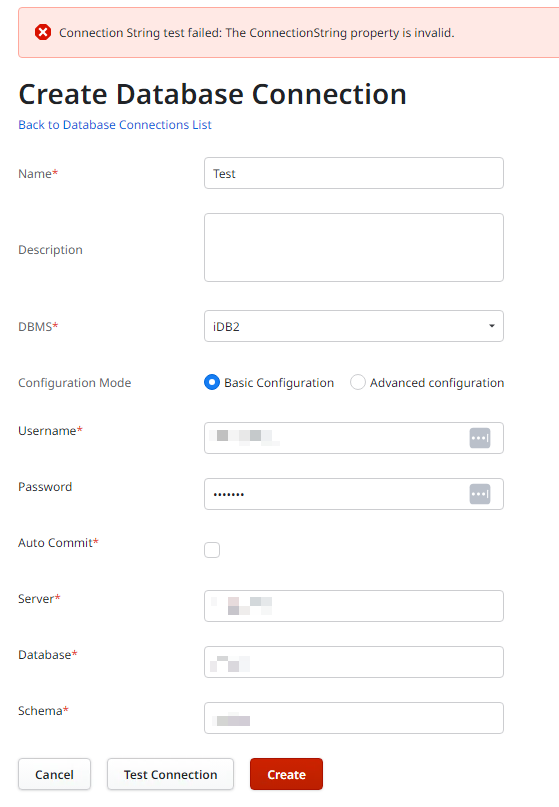Image resolution: width=559 pixels, height=807 pixels.
Task: Enable the Auto Commit checkbox
Action: [x=212, y=550]
